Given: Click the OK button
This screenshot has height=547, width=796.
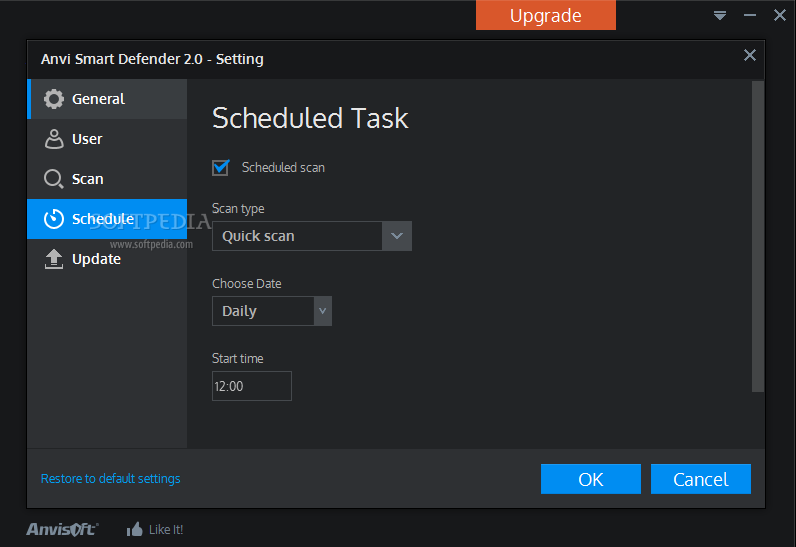Looking at the screenshot, I should (591, 479).
